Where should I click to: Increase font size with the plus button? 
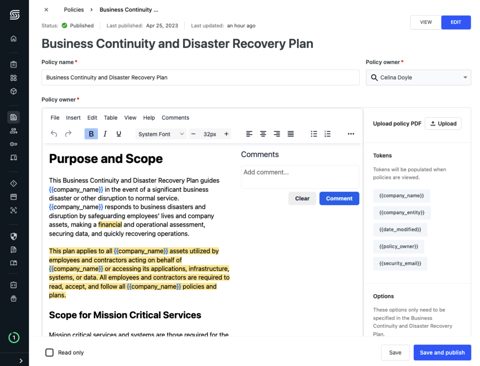pyautogui.click(x=226, y=134)
